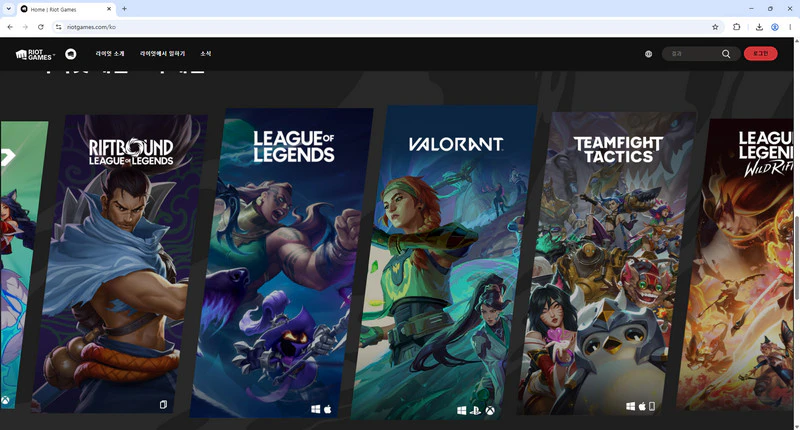The image size is (800, 430).
Task: Open the League of Legends Wild Rift card
Action: [x=735, y=264]
